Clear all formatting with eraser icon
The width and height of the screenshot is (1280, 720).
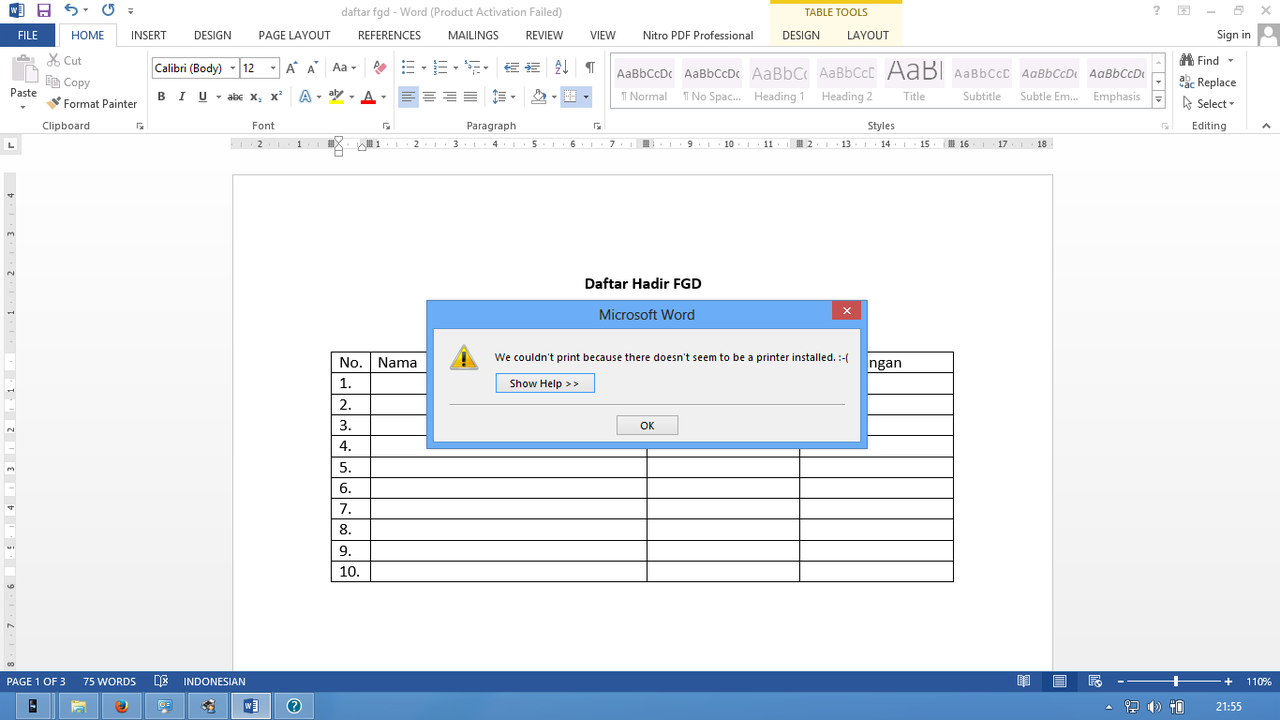click(x=379, y=68)
